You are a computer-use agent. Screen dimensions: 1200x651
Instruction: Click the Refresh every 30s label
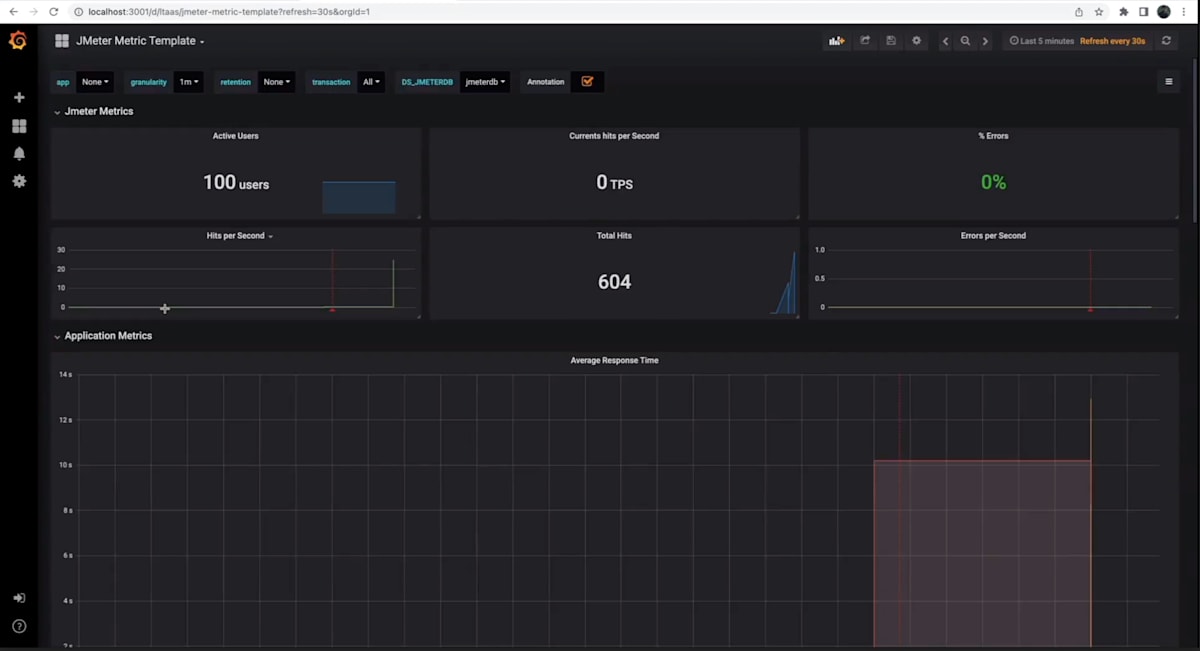[x=1112, y=41]
